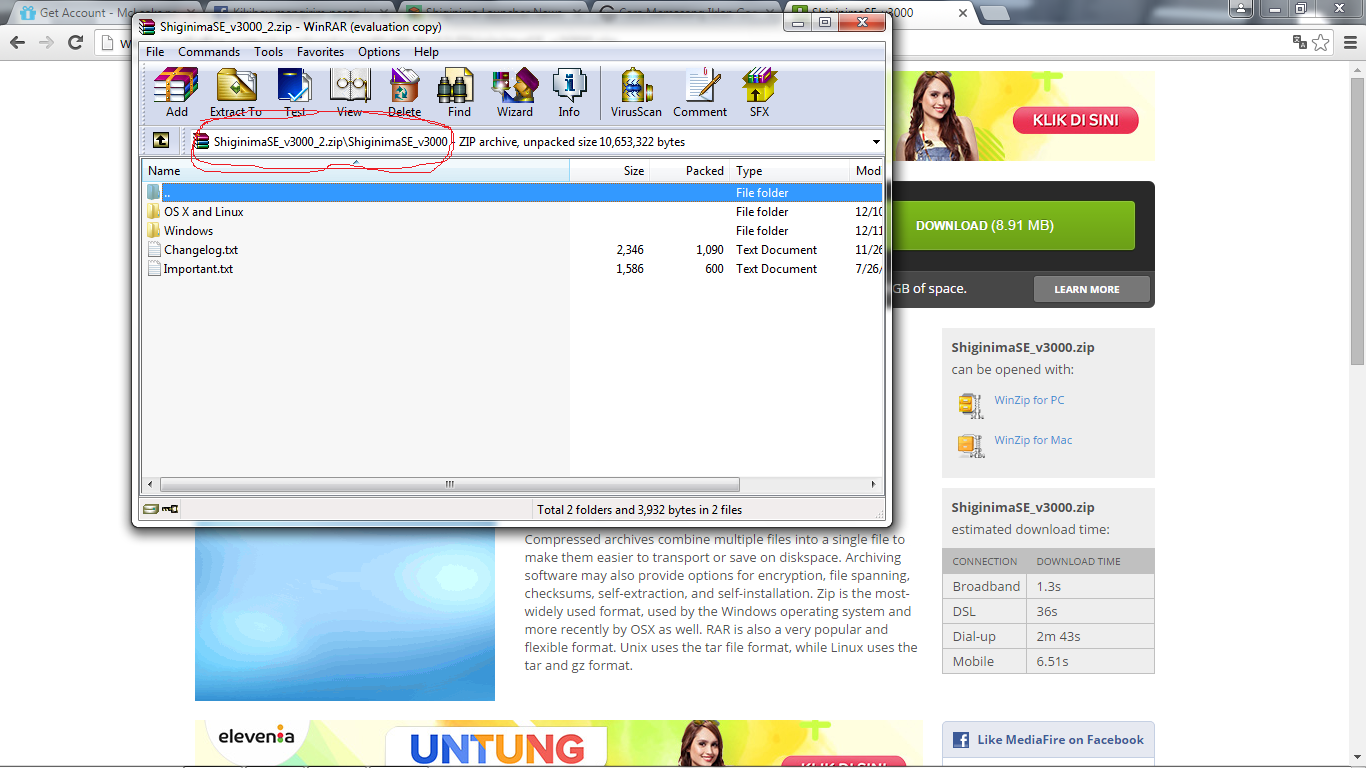Click the translate icon in the address bar
The width and height of the screenshot is (1366, 768).
coord(1299,42)
